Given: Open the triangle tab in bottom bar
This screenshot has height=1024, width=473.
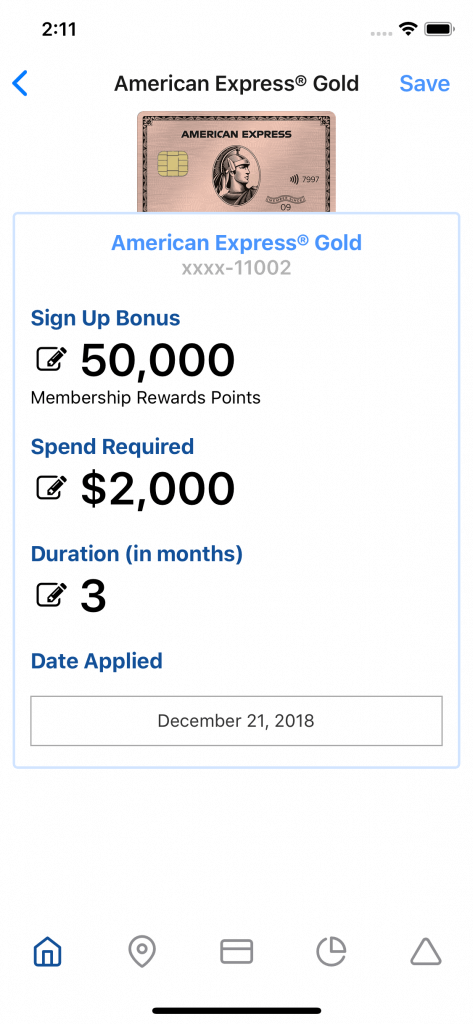Looking at the screenshot, I should (x=426, y=951).
